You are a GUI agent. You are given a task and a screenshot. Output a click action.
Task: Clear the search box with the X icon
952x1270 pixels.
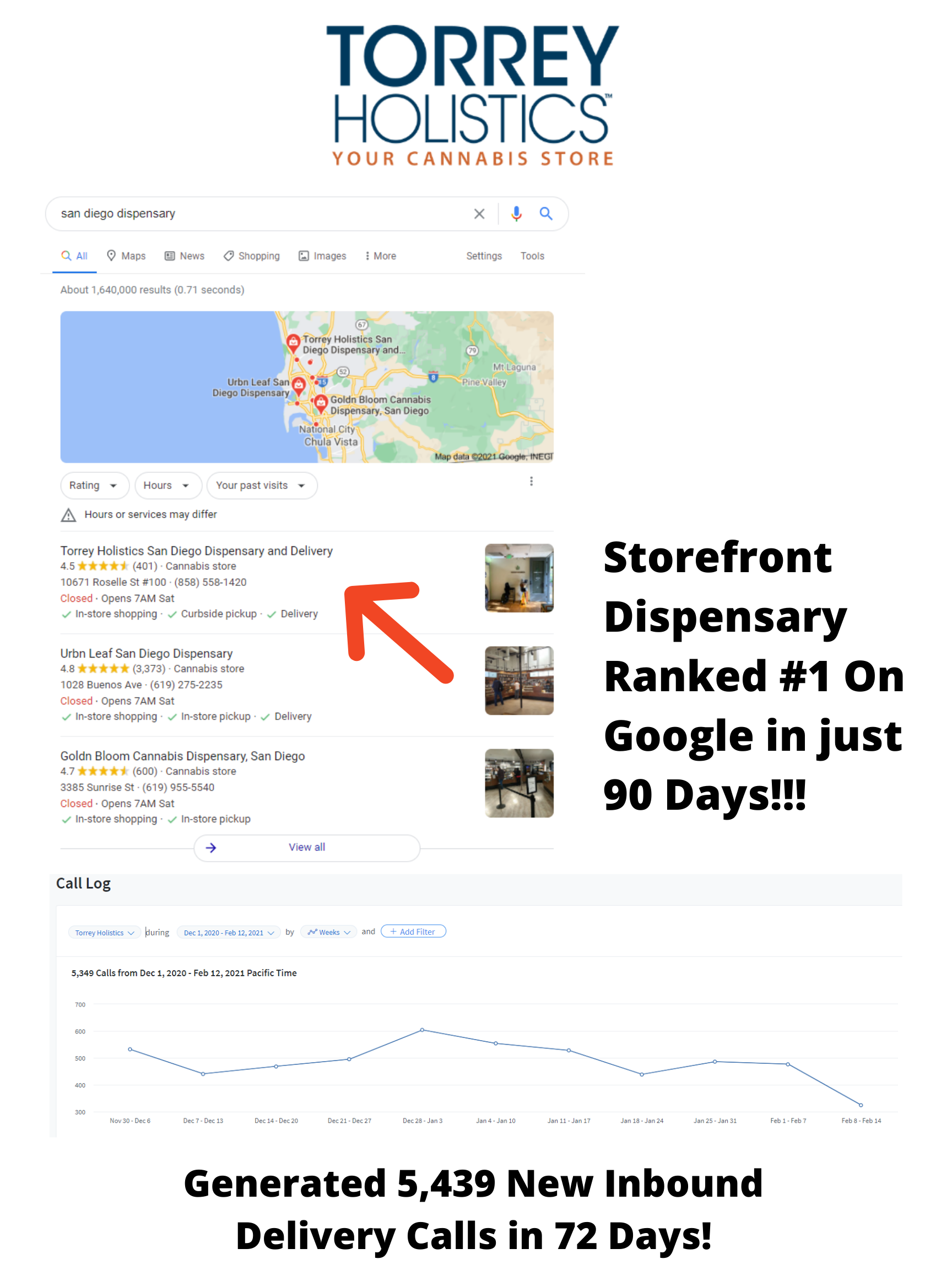tap(479, 214)
